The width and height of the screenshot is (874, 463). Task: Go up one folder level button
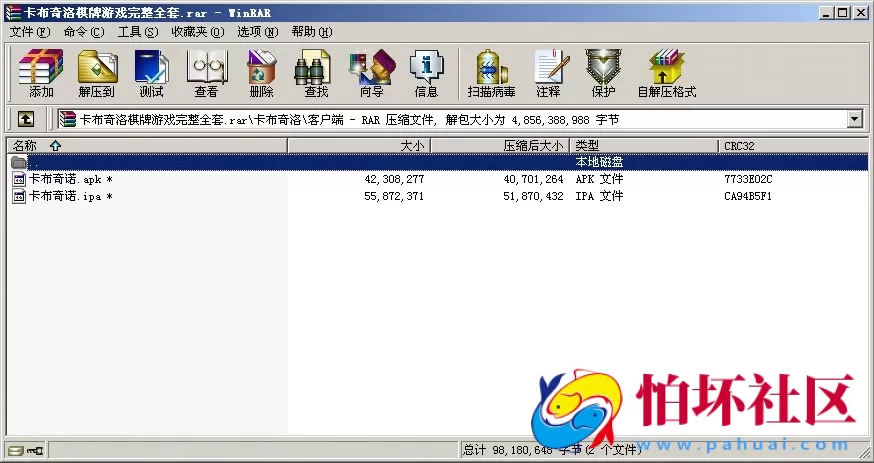click(26, 119)
